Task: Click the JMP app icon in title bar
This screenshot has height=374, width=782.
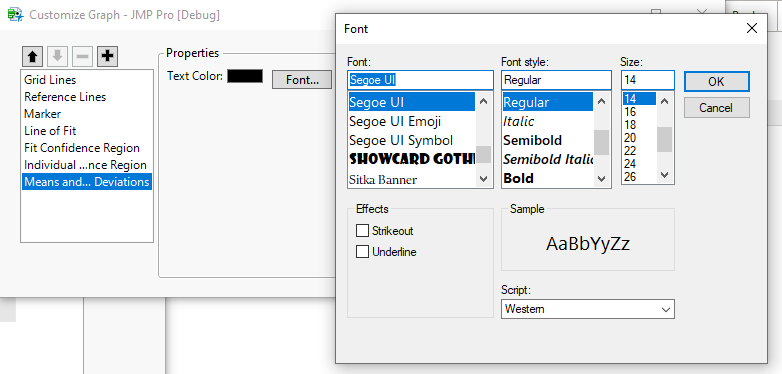Action: pyautogui.click(x=15, y=14)
